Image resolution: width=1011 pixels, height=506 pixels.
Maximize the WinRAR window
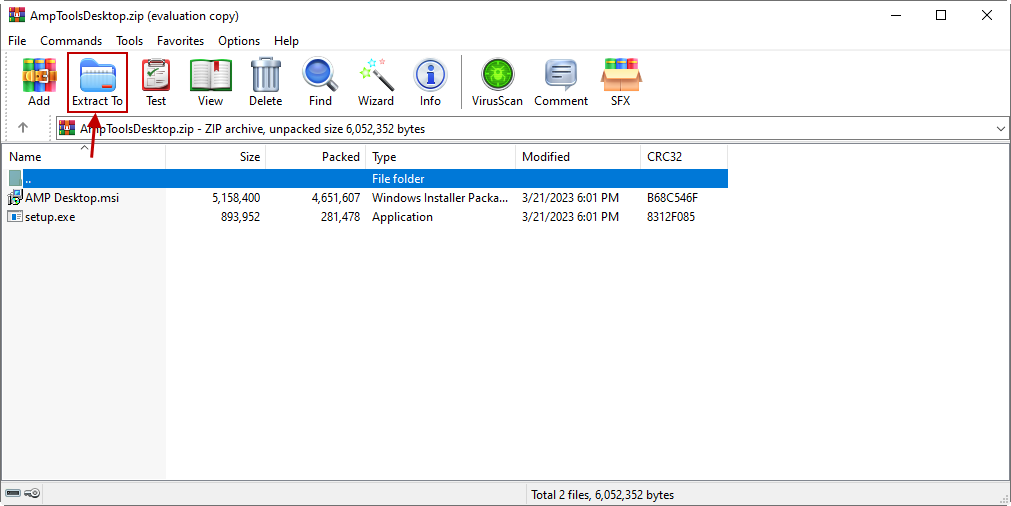941,15
